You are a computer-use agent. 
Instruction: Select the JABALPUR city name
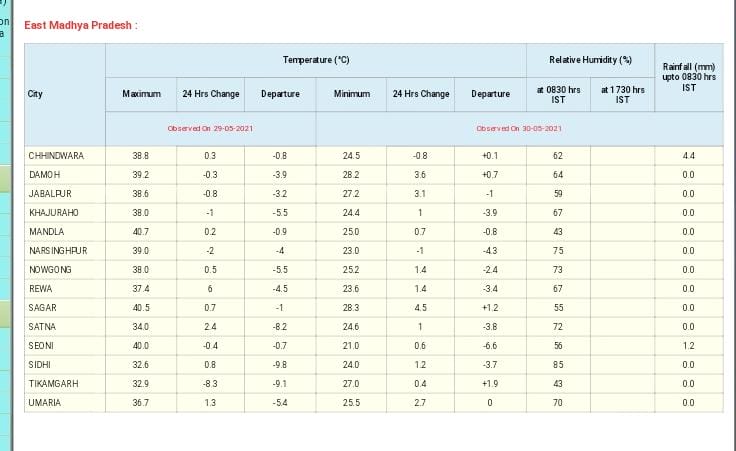[50, 194]
